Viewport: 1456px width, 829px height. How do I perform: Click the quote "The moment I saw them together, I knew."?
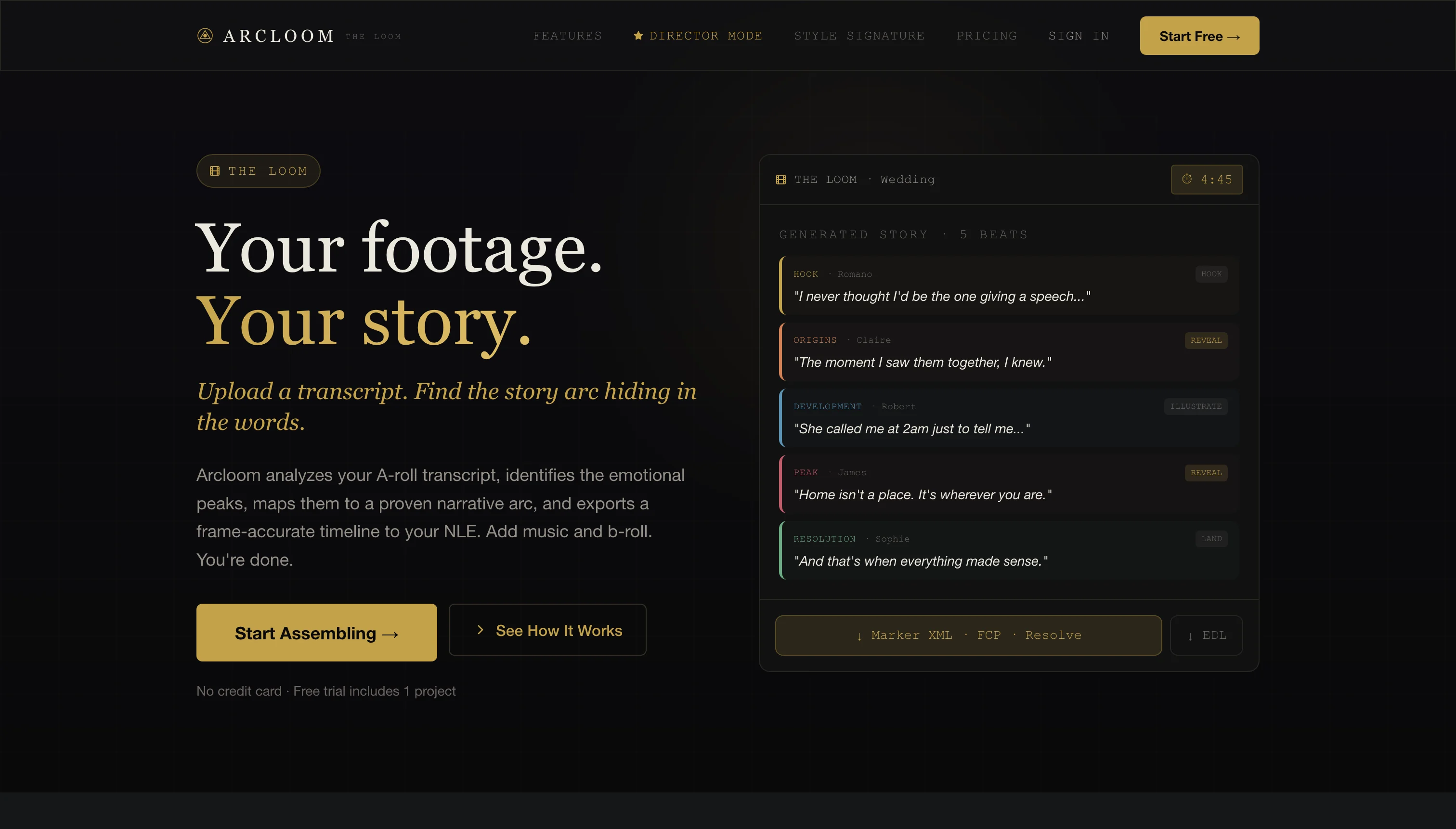[923, 362]
